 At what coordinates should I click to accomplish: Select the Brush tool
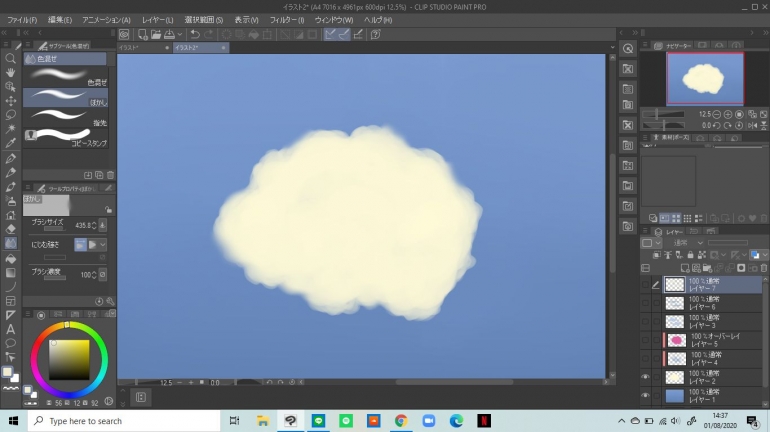(x=10, y=187)
